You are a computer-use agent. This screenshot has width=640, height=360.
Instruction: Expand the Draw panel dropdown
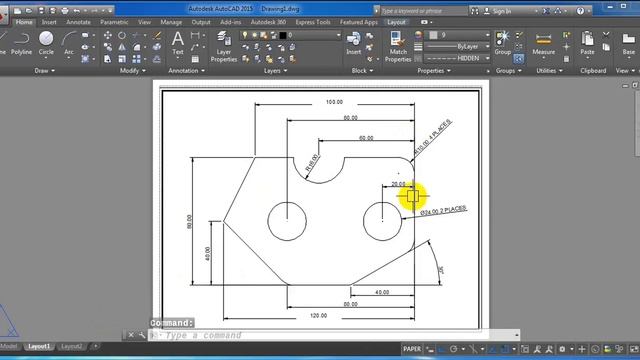pyautogui.click(x=44, y=71)
